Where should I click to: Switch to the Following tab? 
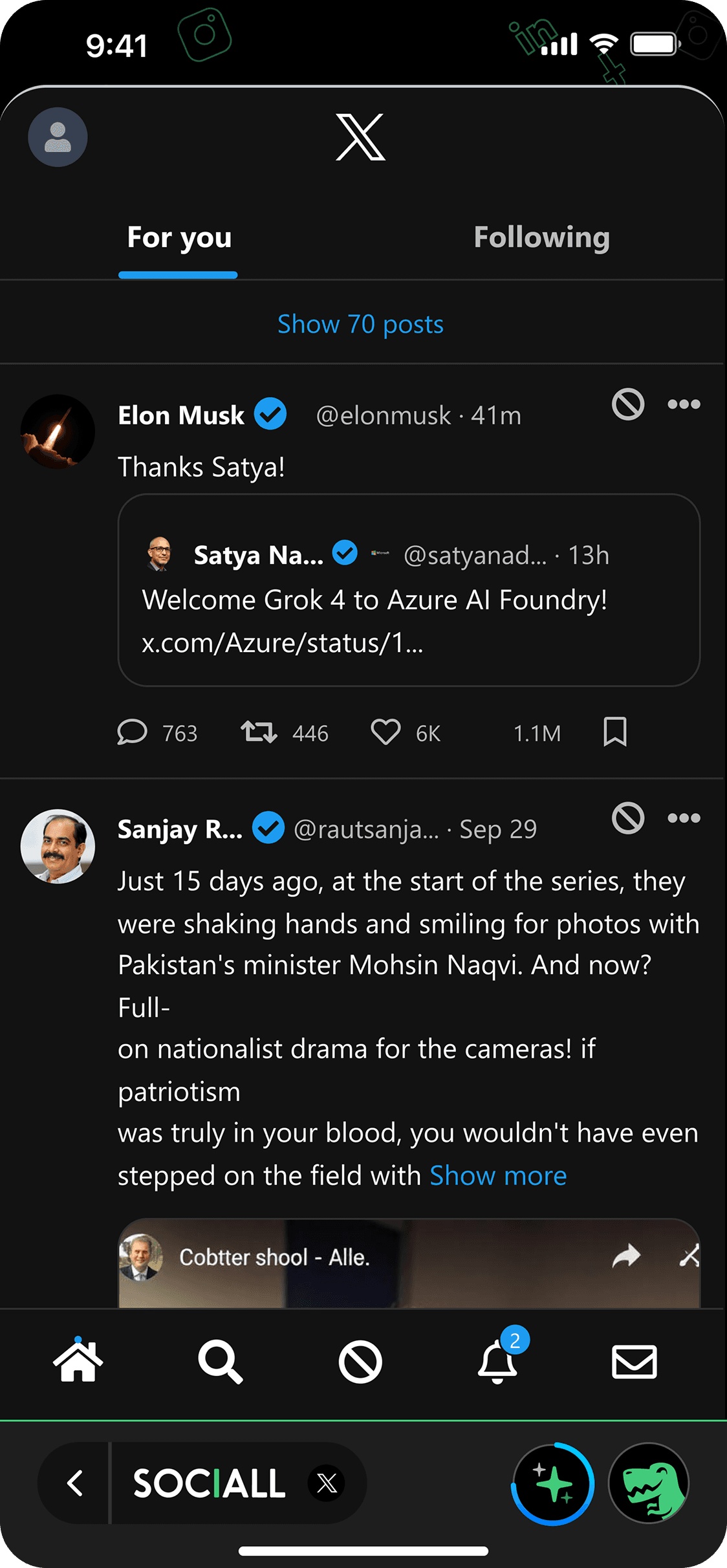pyautogui.click(x=541, y=237)
